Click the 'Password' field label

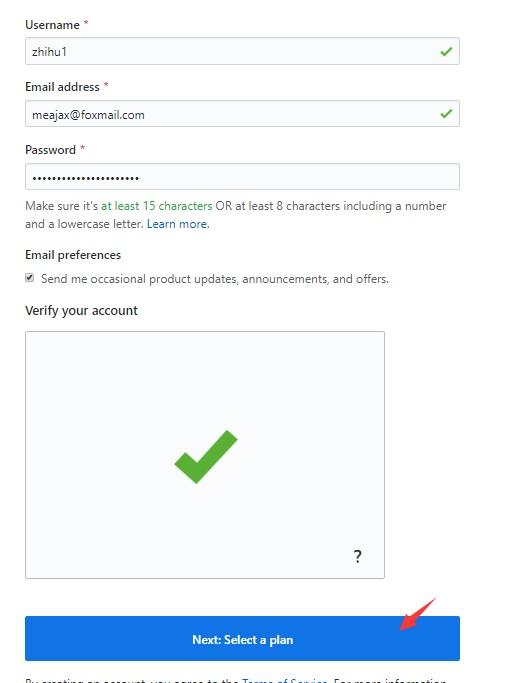click(51, 150)
